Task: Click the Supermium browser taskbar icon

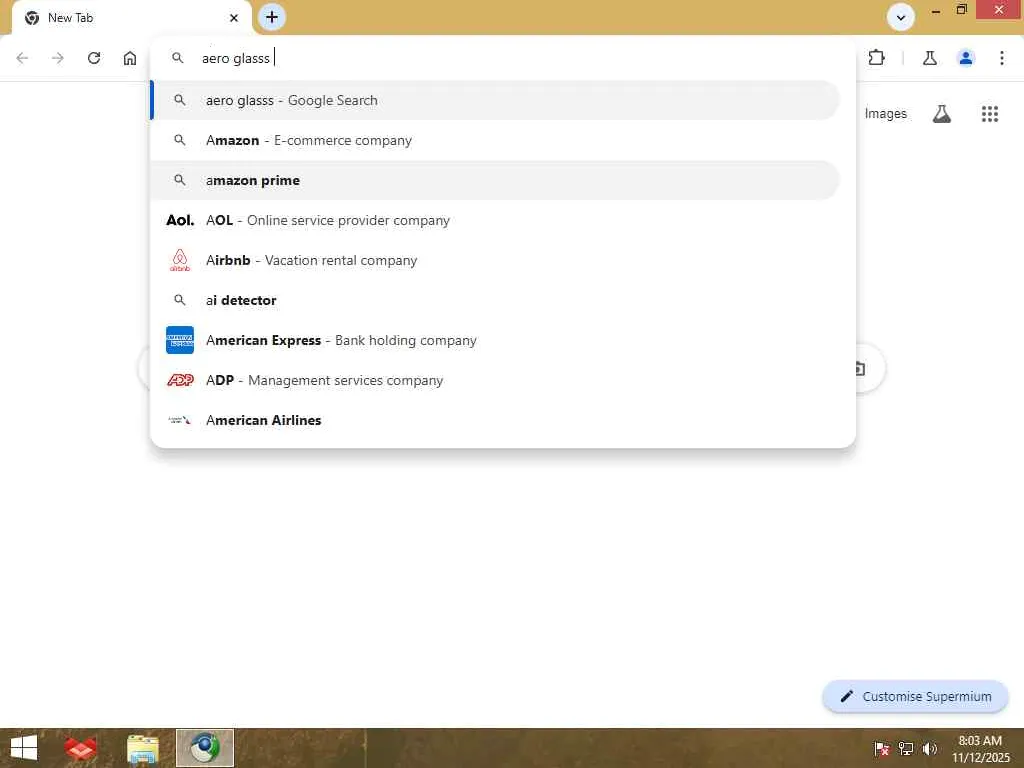Action: tap(204, 748)
